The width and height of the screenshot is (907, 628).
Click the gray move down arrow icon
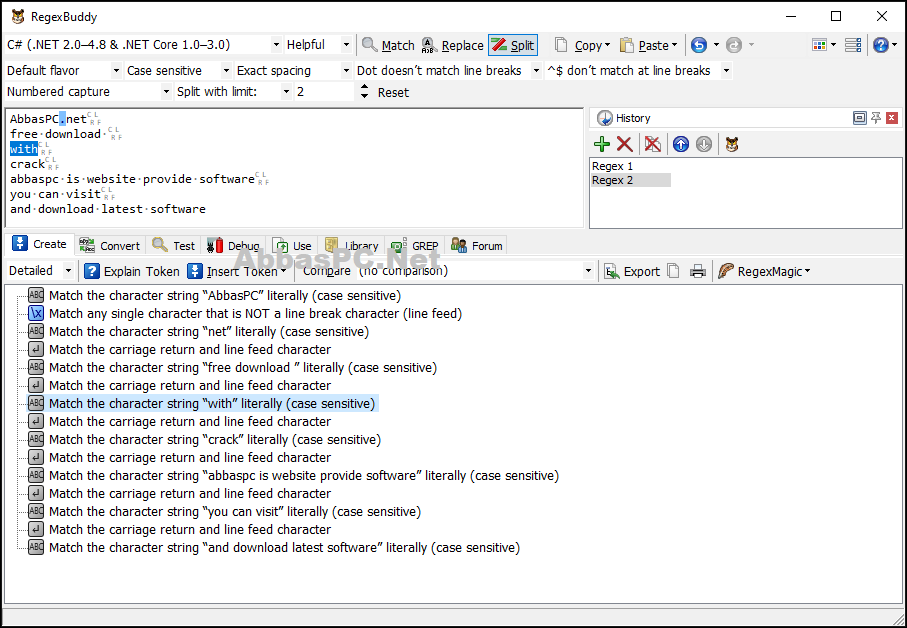[703, 144]
